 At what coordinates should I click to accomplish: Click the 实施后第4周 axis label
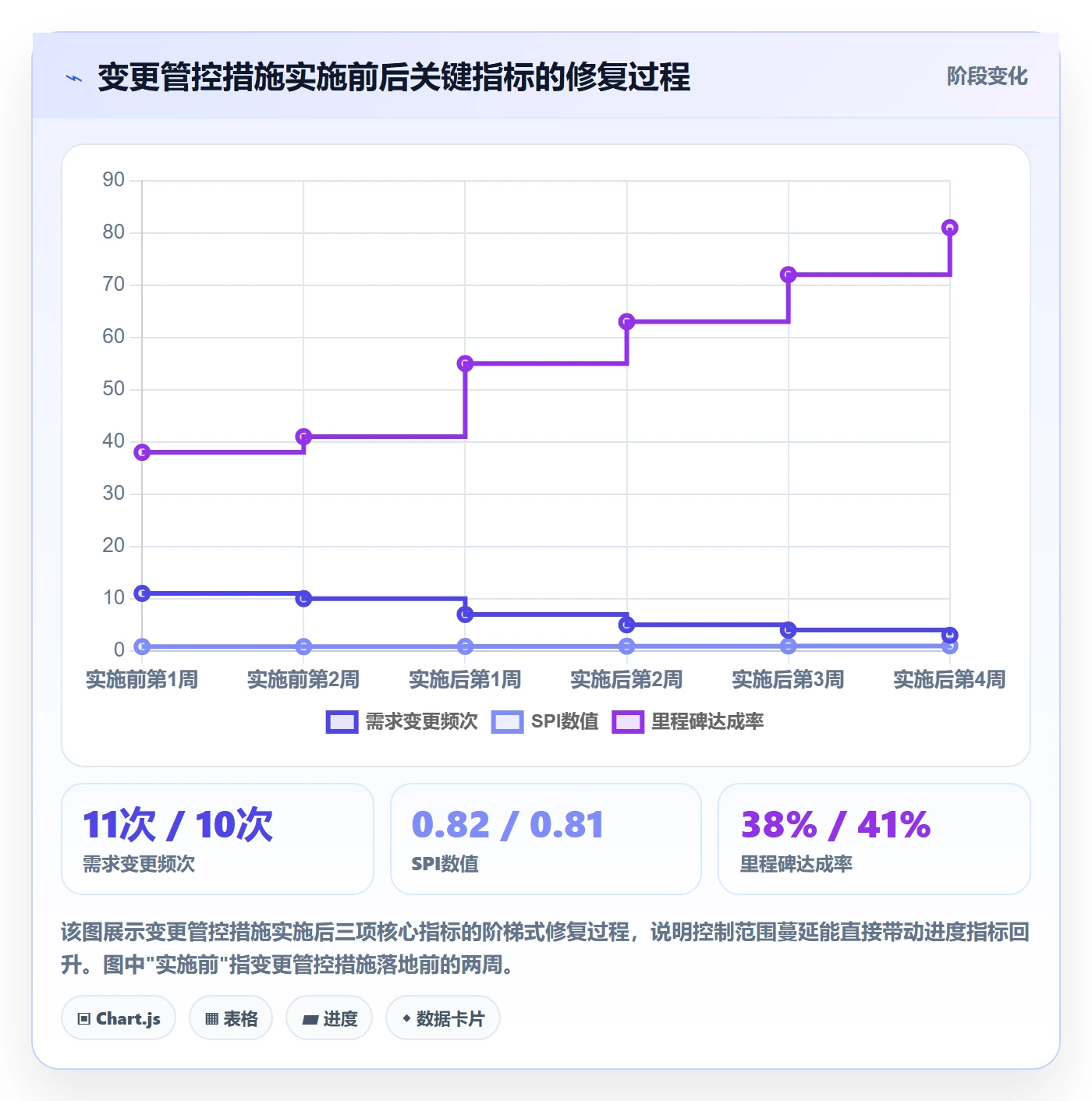tap(949, 680)
